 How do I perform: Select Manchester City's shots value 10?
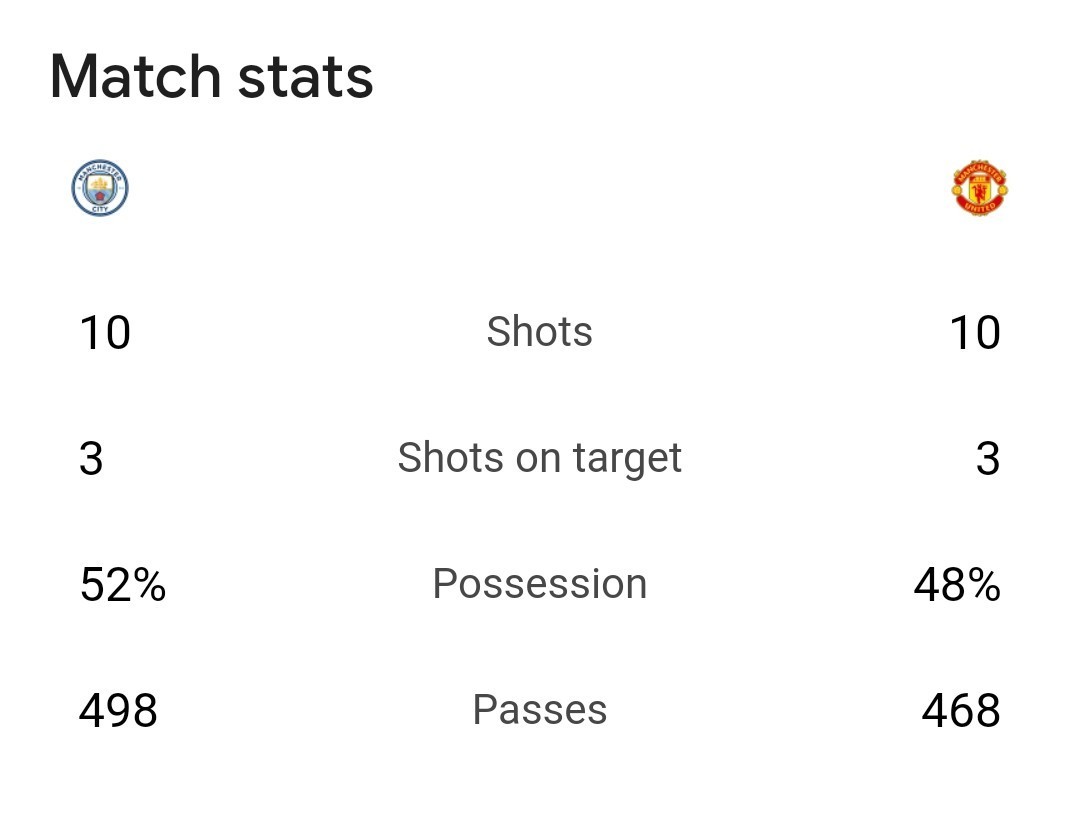click(x=105, y=333)
